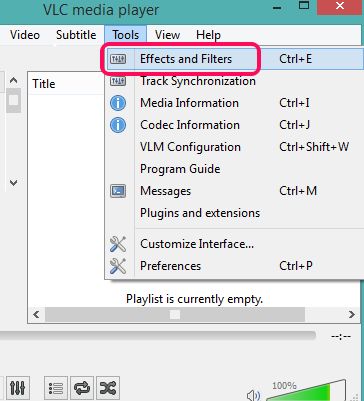Open the Help menu

(x=208, y=35)
